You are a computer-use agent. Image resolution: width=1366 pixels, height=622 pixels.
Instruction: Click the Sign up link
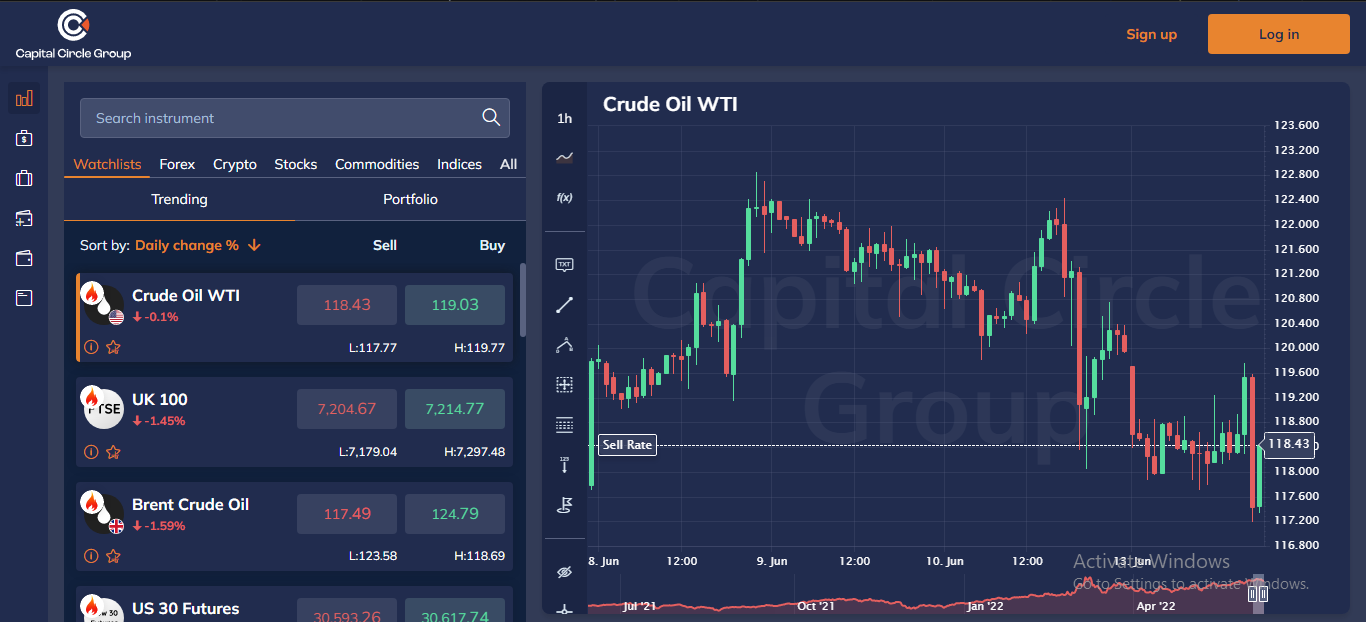1151,34
